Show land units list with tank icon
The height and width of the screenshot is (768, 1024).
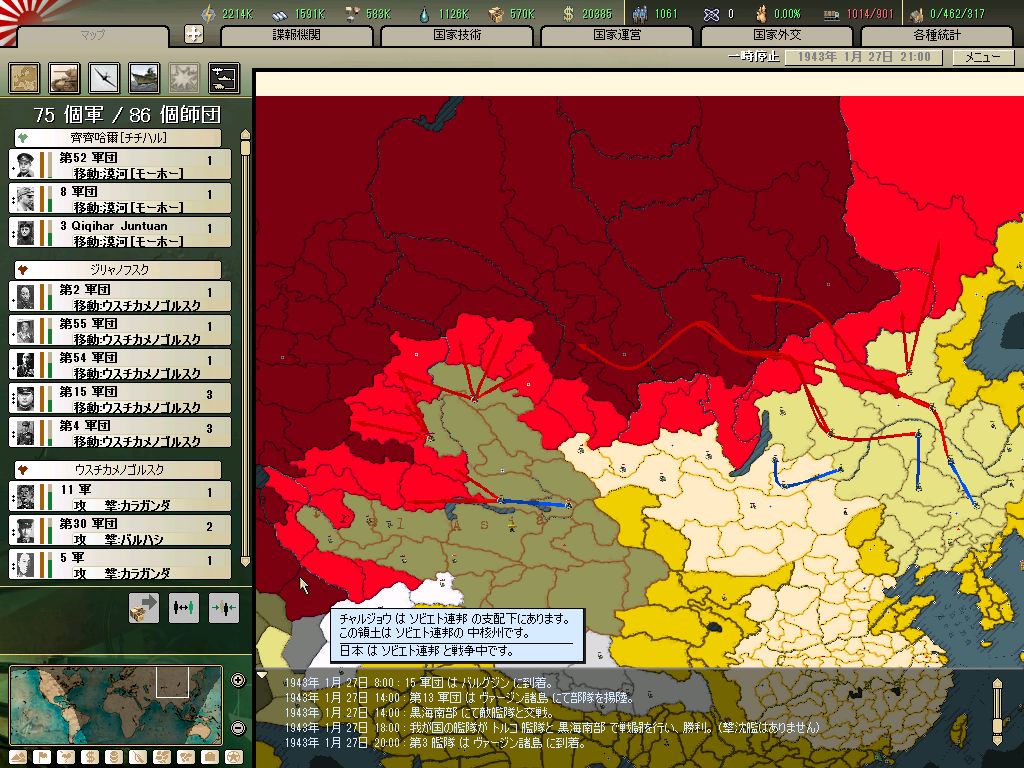pos(64,78)
